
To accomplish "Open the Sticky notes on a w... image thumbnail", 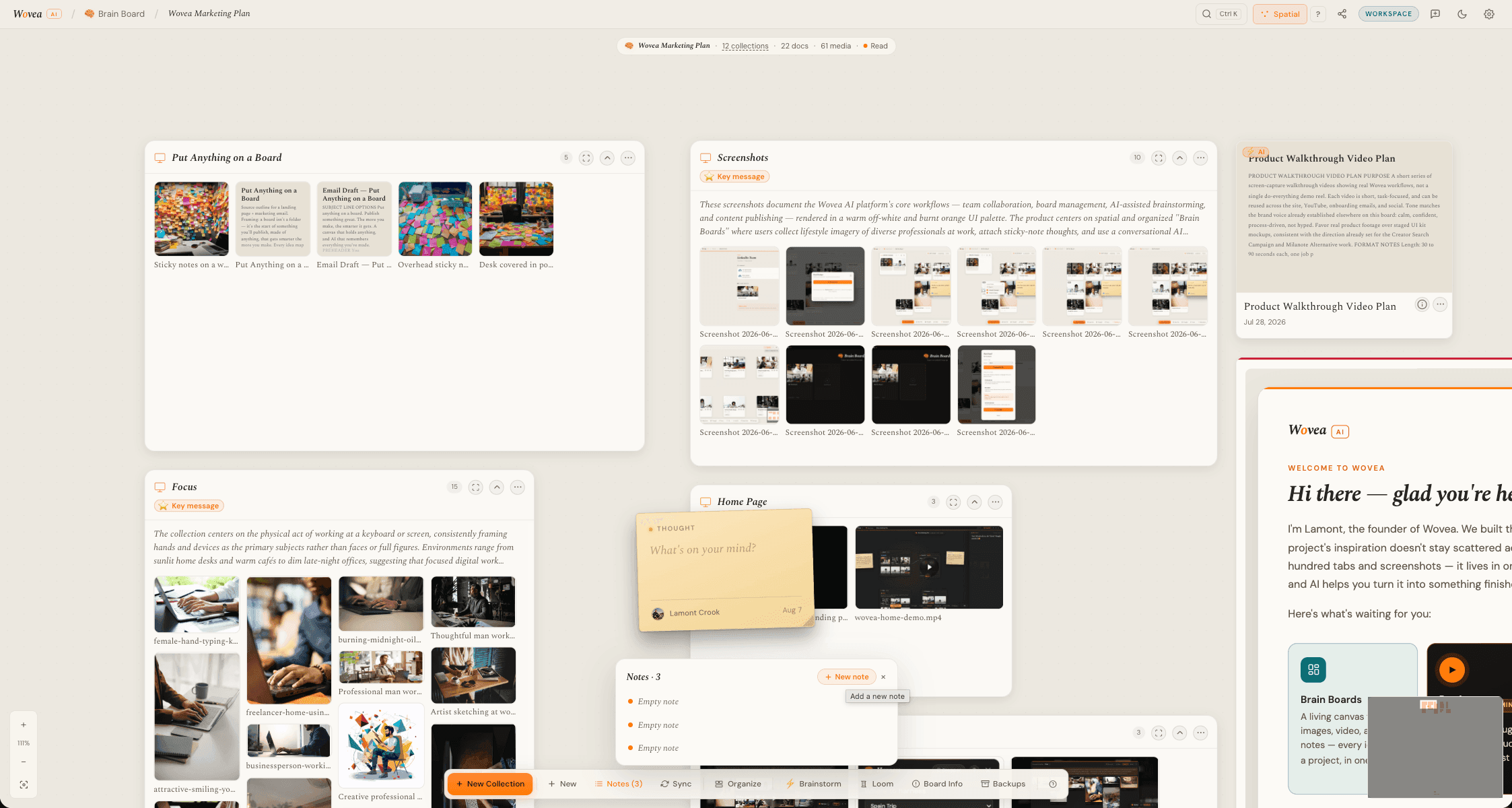I will 192,219.
